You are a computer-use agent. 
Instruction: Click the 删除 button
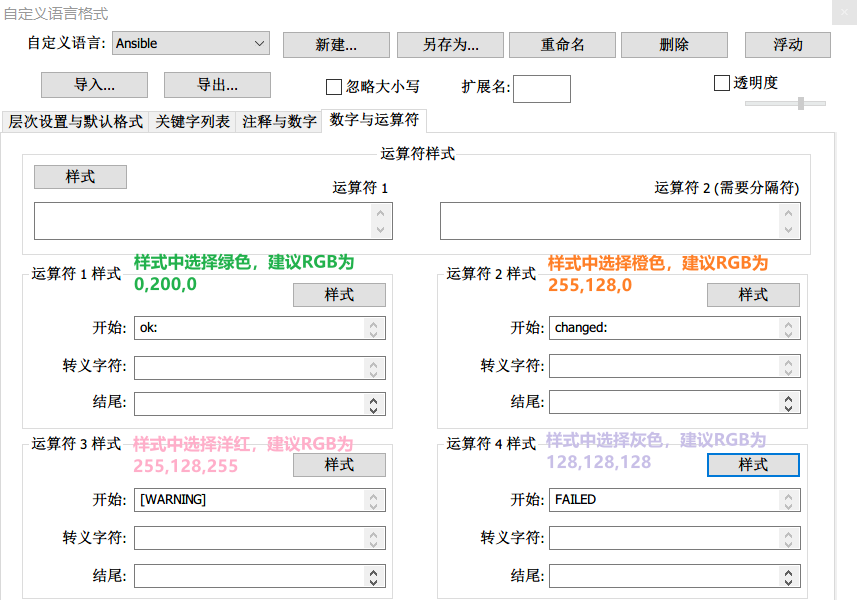[675, 44]
